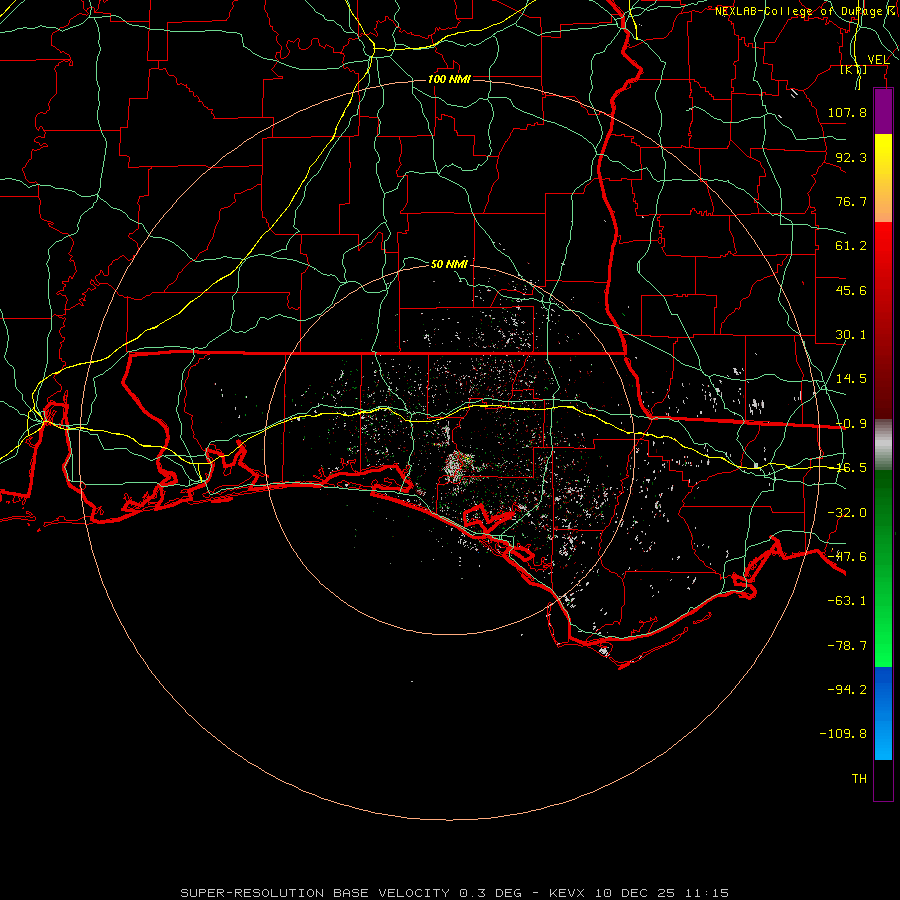
Task: Click the 50 NMI range ring label
Action: [x=449, y=264]
